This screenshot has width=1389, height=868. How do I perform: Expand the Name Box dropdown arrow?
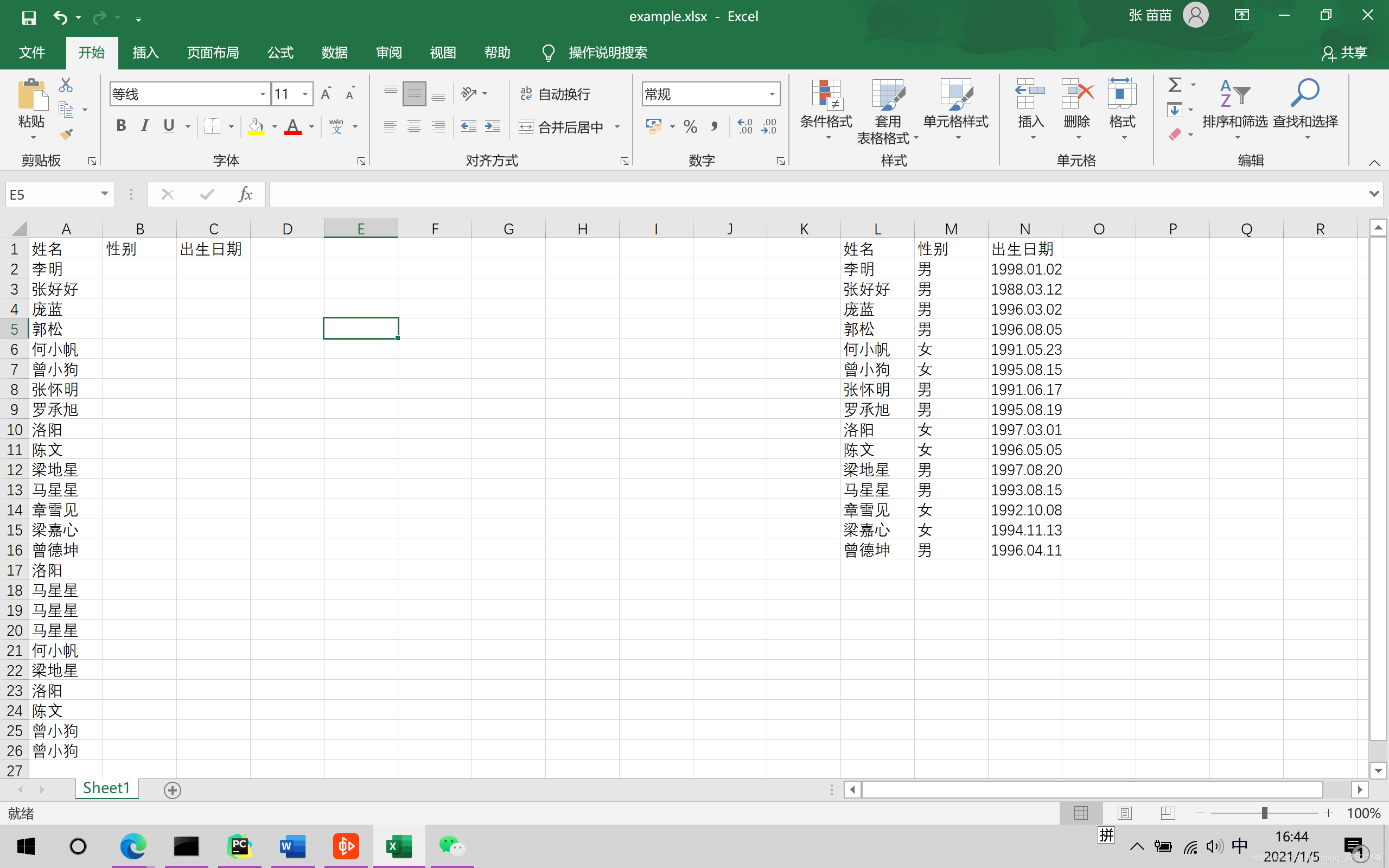coord(105,194)
